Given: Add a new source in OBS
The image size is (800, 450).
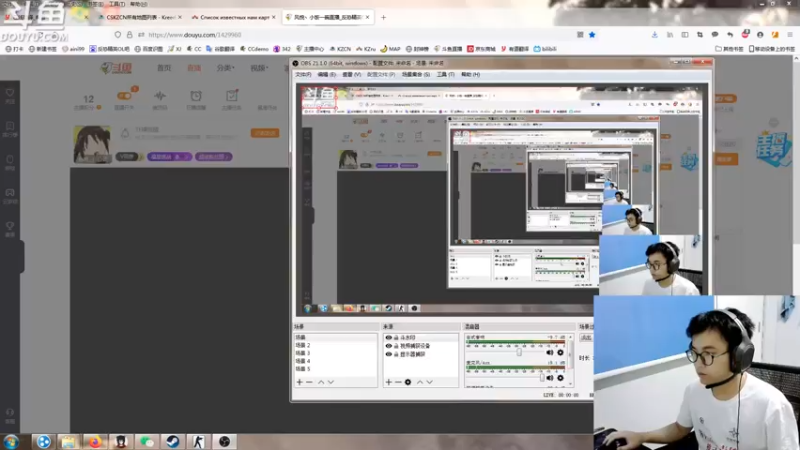Looking at the screenshot, I should coord(389,382).
